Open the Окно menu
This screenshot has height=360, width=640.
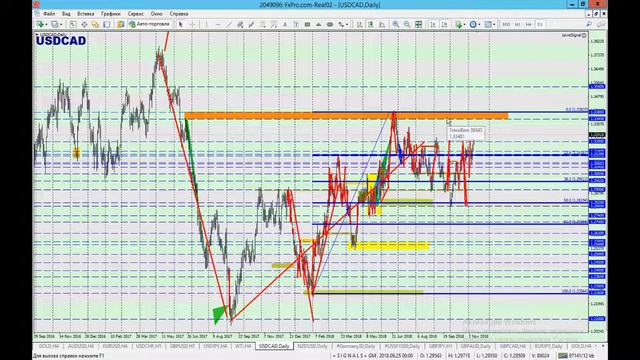point(156,14)
